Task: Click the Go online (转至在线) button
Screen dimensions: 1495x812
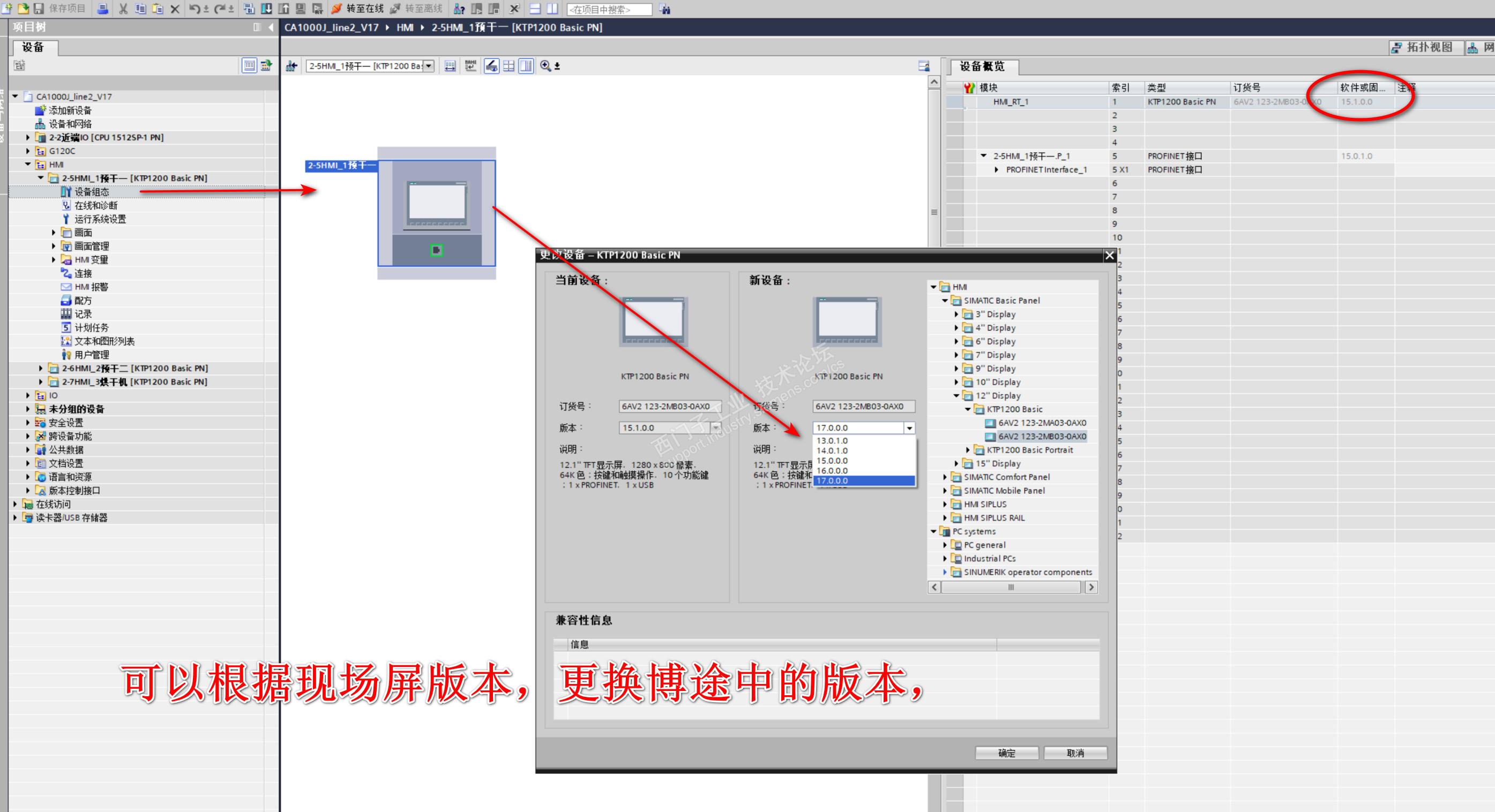Action: (x=357, y=9)
